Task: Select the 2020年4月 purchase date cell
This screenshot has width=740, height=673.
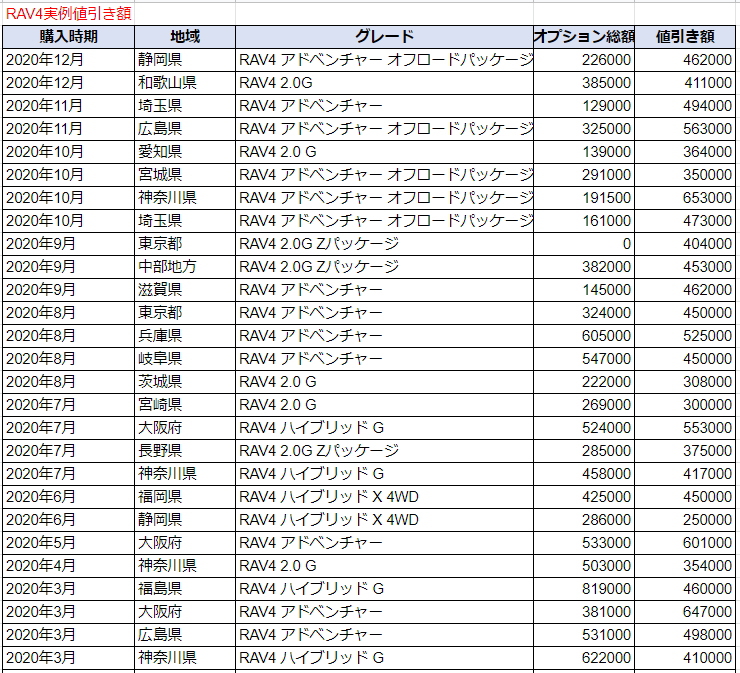Action: [x=68, y=566]
